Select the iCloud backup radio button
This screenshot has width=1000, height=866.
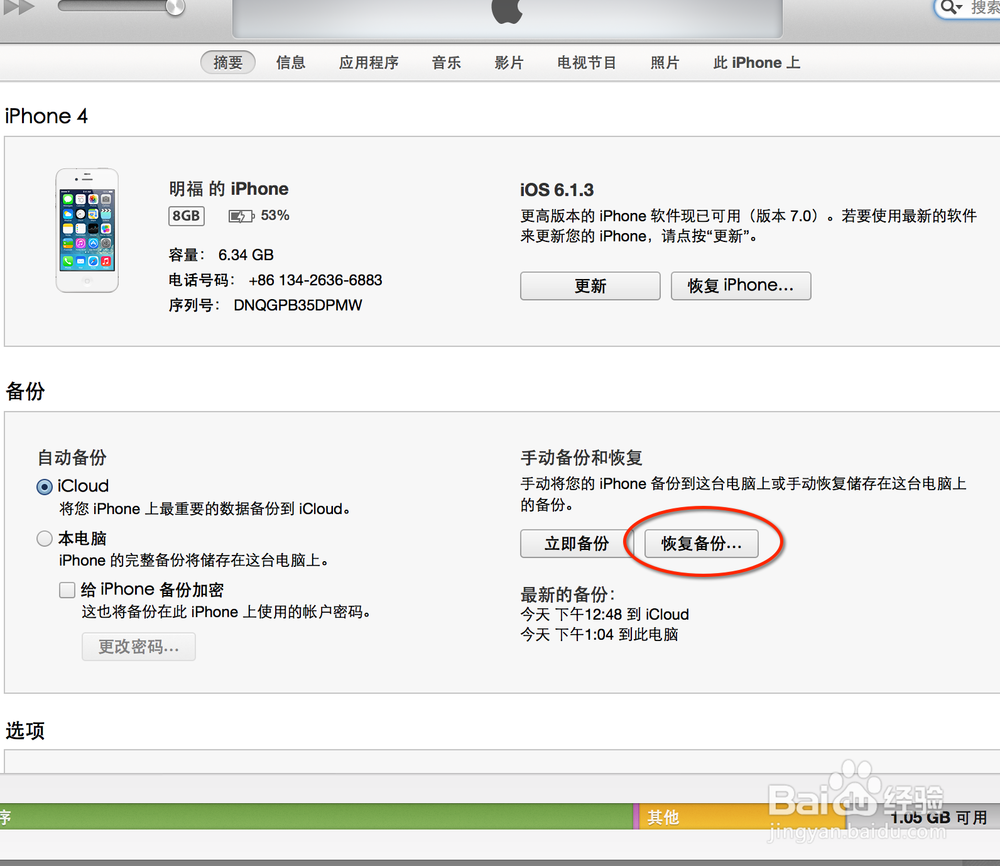coord(44,487)
